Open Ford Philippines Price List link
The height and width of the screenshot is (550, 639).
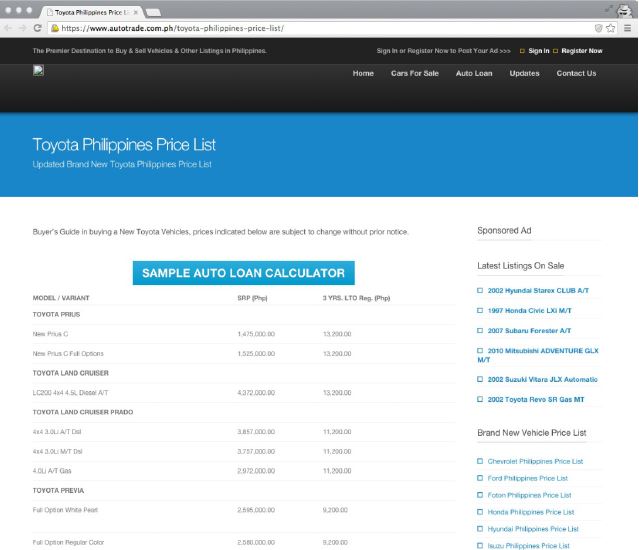(527, 478)
